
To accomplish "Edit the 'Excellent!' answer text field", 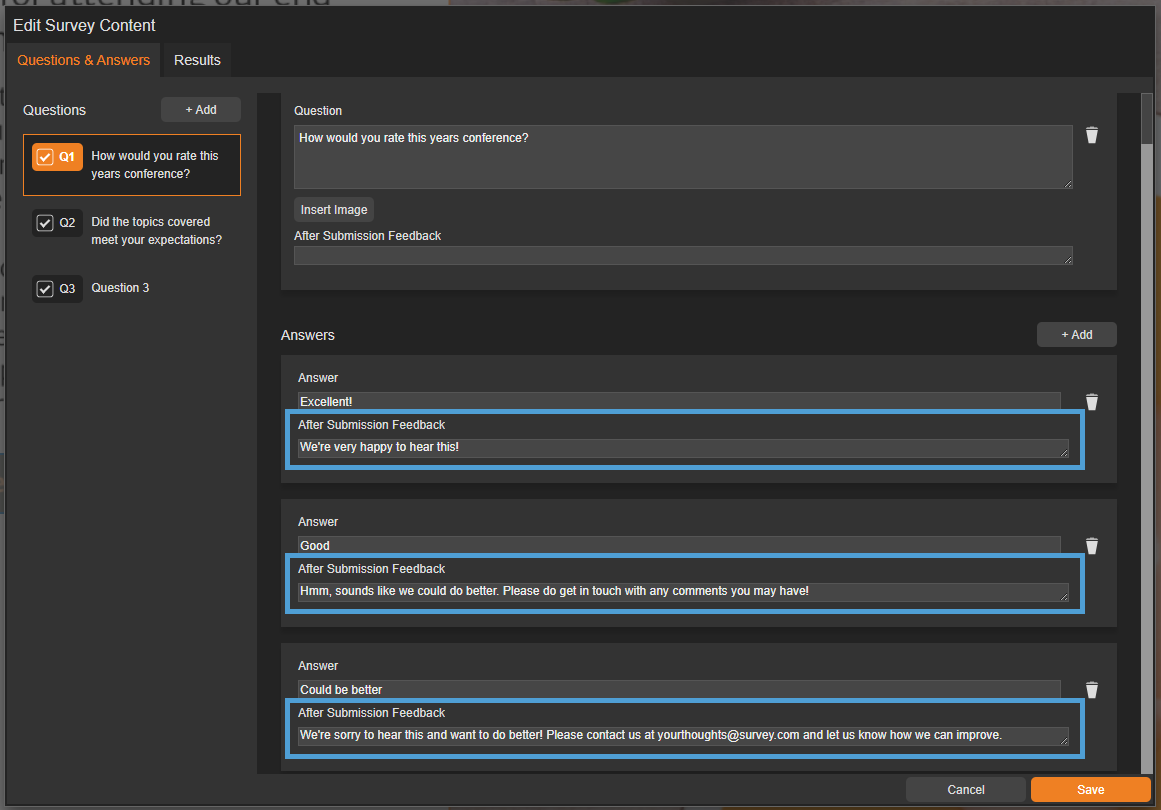I will coord(678,401).
